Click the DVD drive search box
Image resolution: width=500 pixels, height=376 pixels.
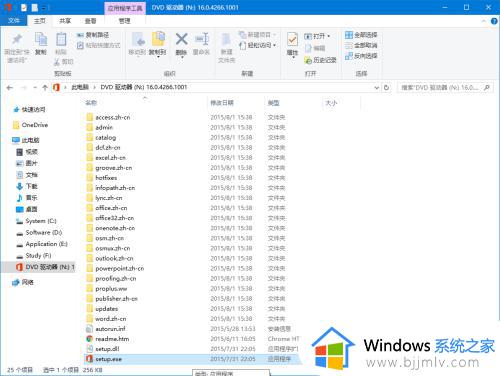coord(445,88)
